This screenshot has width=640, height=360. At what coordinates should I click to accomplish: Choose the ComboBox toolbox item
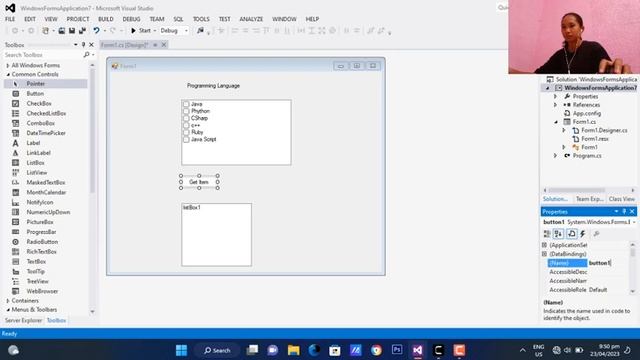(x=40, y=123)
